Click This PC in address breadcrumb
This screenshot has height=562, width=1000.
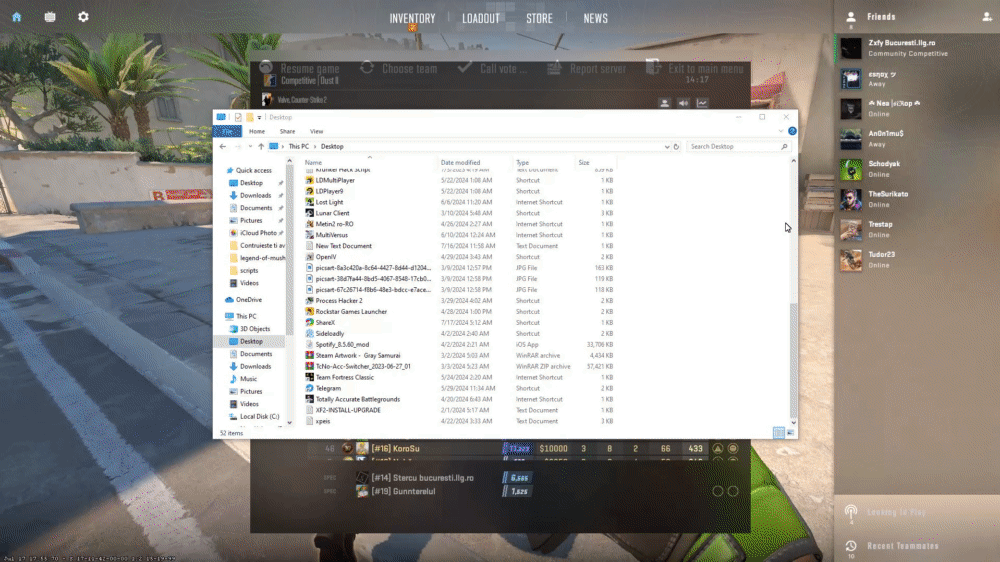point(298,147)
